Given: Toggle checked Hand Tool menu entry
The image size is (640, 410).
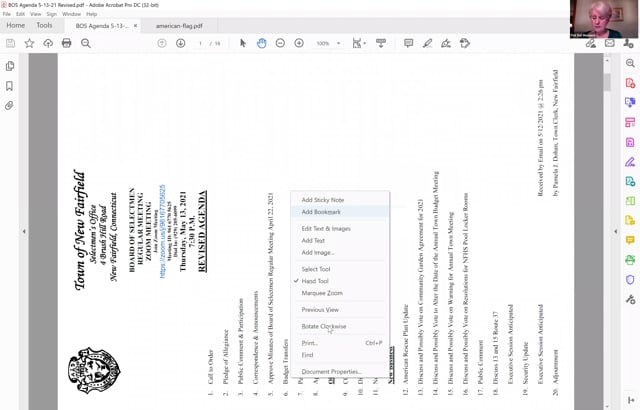Looking at the screenshot, I should click(340, 281).
